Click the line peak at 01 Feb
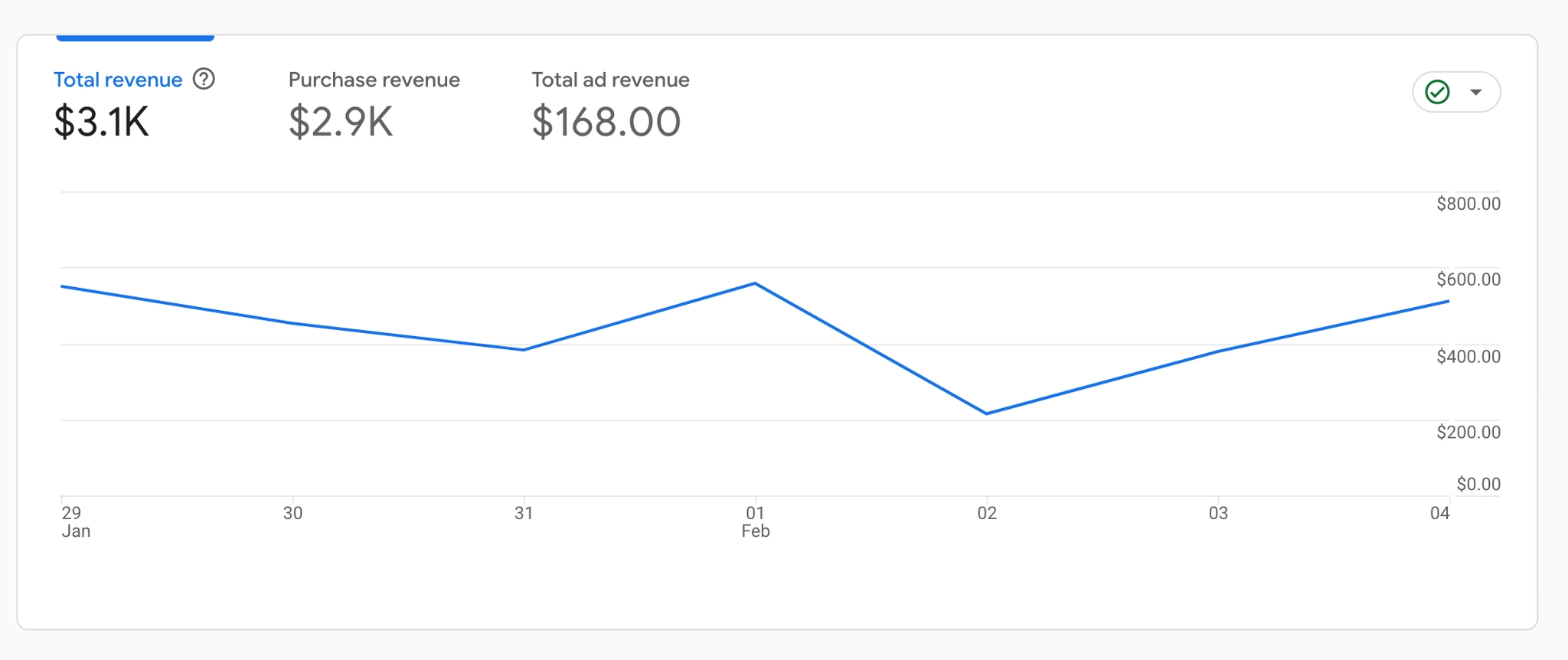Viewport: 1568px width, 660px height. pyautogui.click(x=755, y=283)
